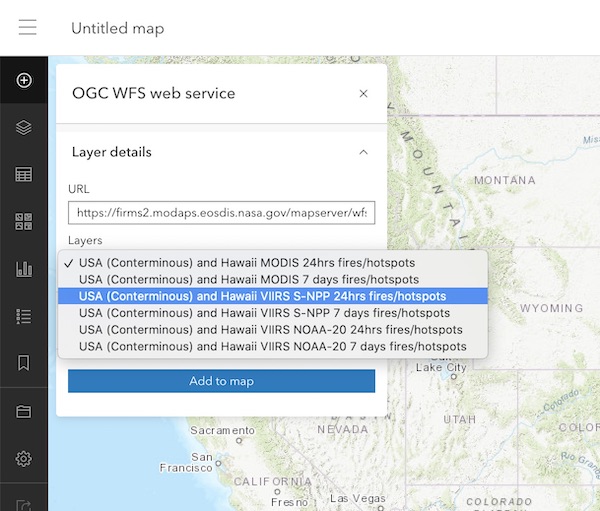
Task: Open the Legend list icon
Action: tap(24, 316)
